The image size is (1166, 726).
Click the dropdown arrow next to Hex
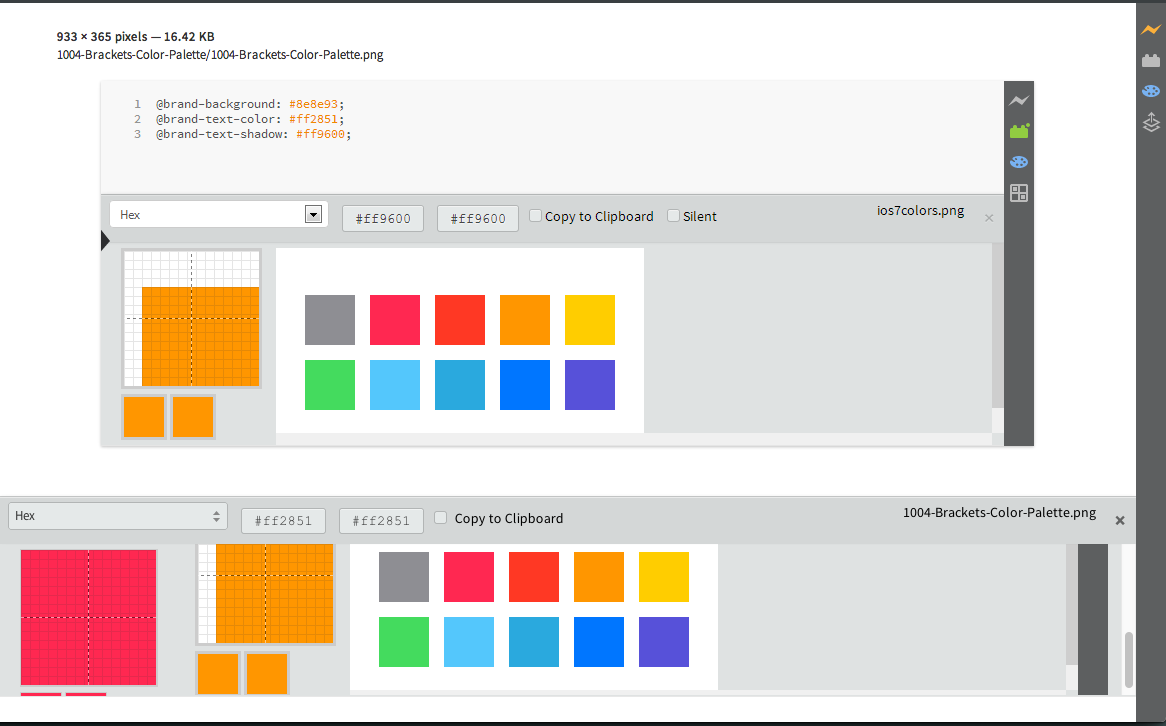313,213
